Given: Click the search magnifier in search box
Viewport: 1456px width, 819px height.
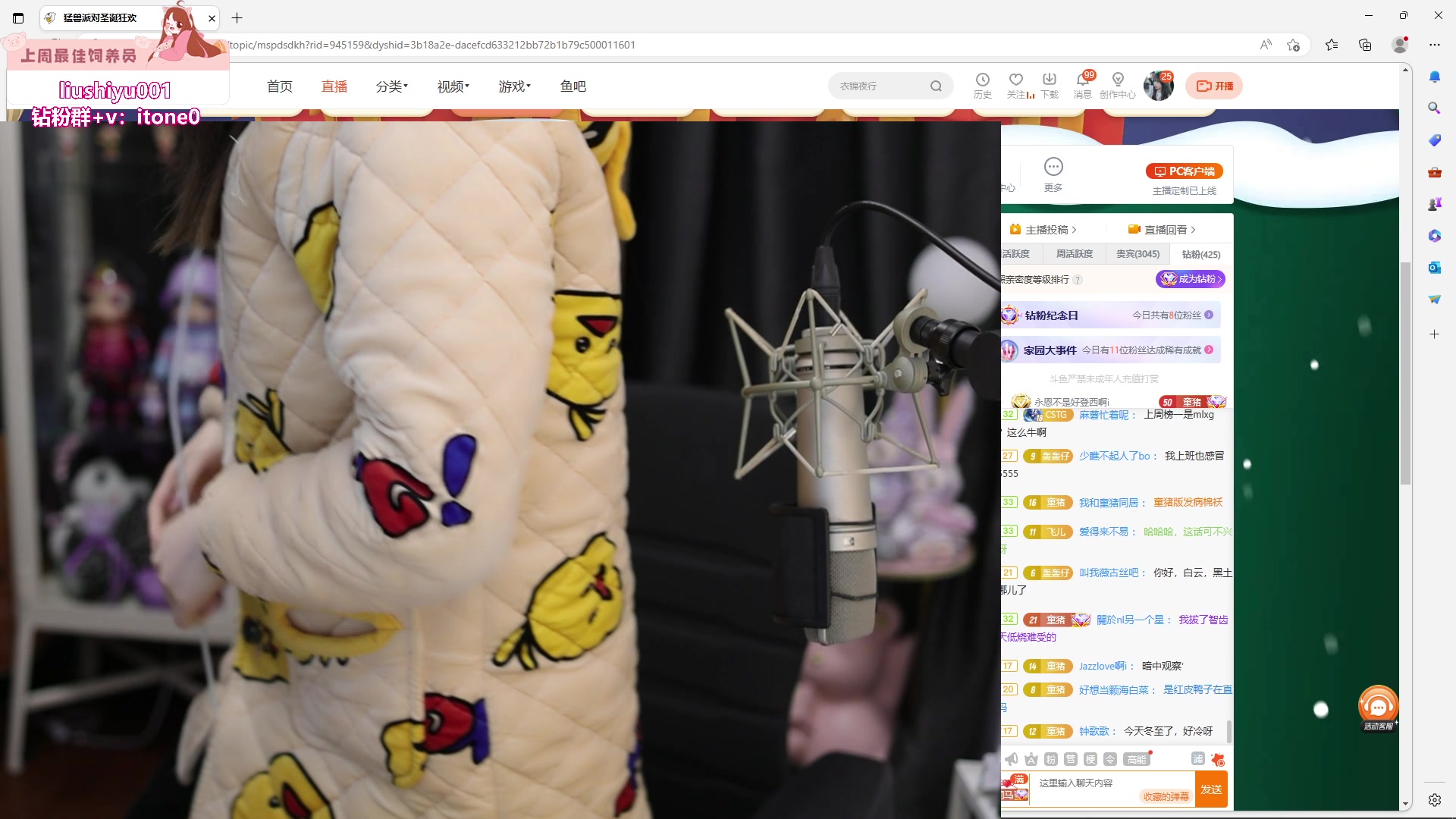Looking at the screenshot, I should [936, 86].
